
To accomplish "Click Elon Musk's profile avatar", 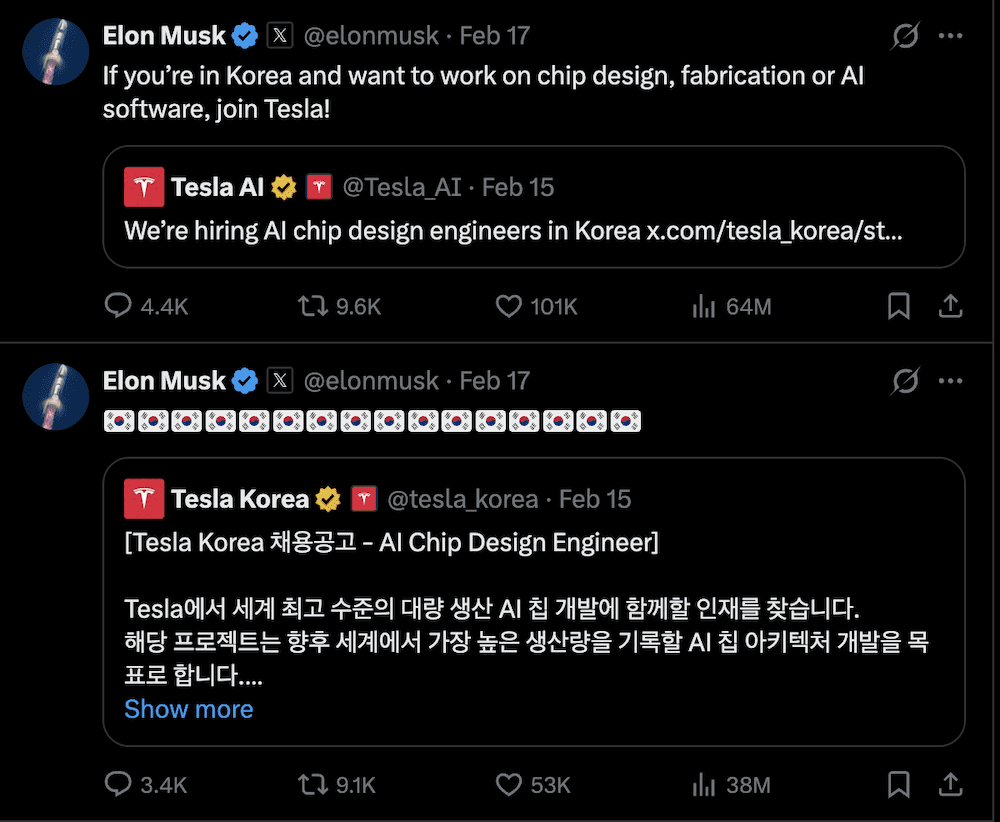I will point(55,50).
